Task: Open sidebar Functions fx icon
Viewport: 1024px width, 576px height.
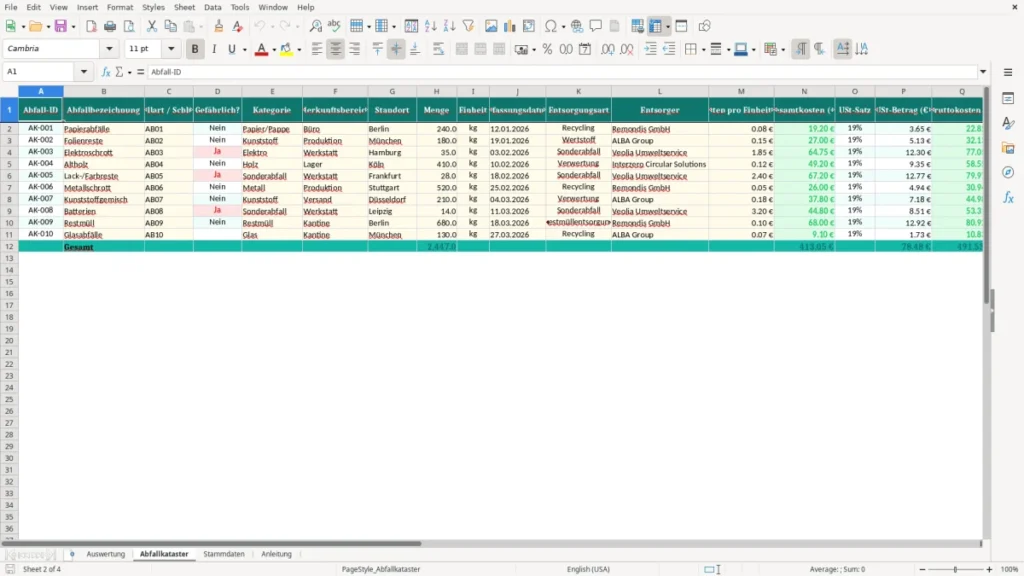Action: tap(1008, 197)
